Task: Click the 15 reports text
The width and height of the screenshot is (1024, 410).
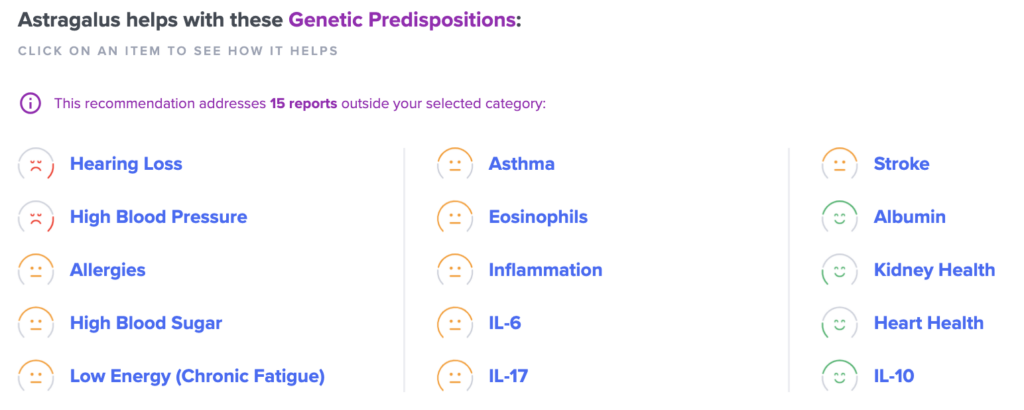Action: 304,104
